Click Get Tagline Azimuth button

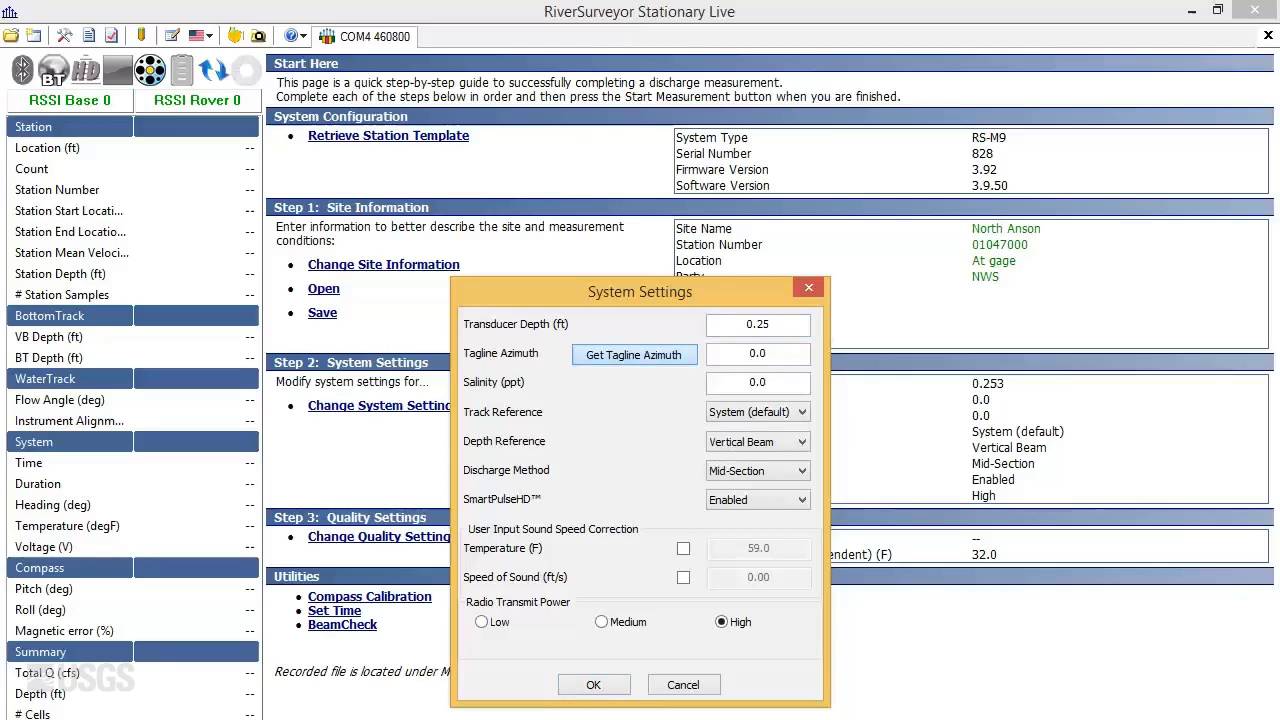pyautogui.click(x=634, y=354)
